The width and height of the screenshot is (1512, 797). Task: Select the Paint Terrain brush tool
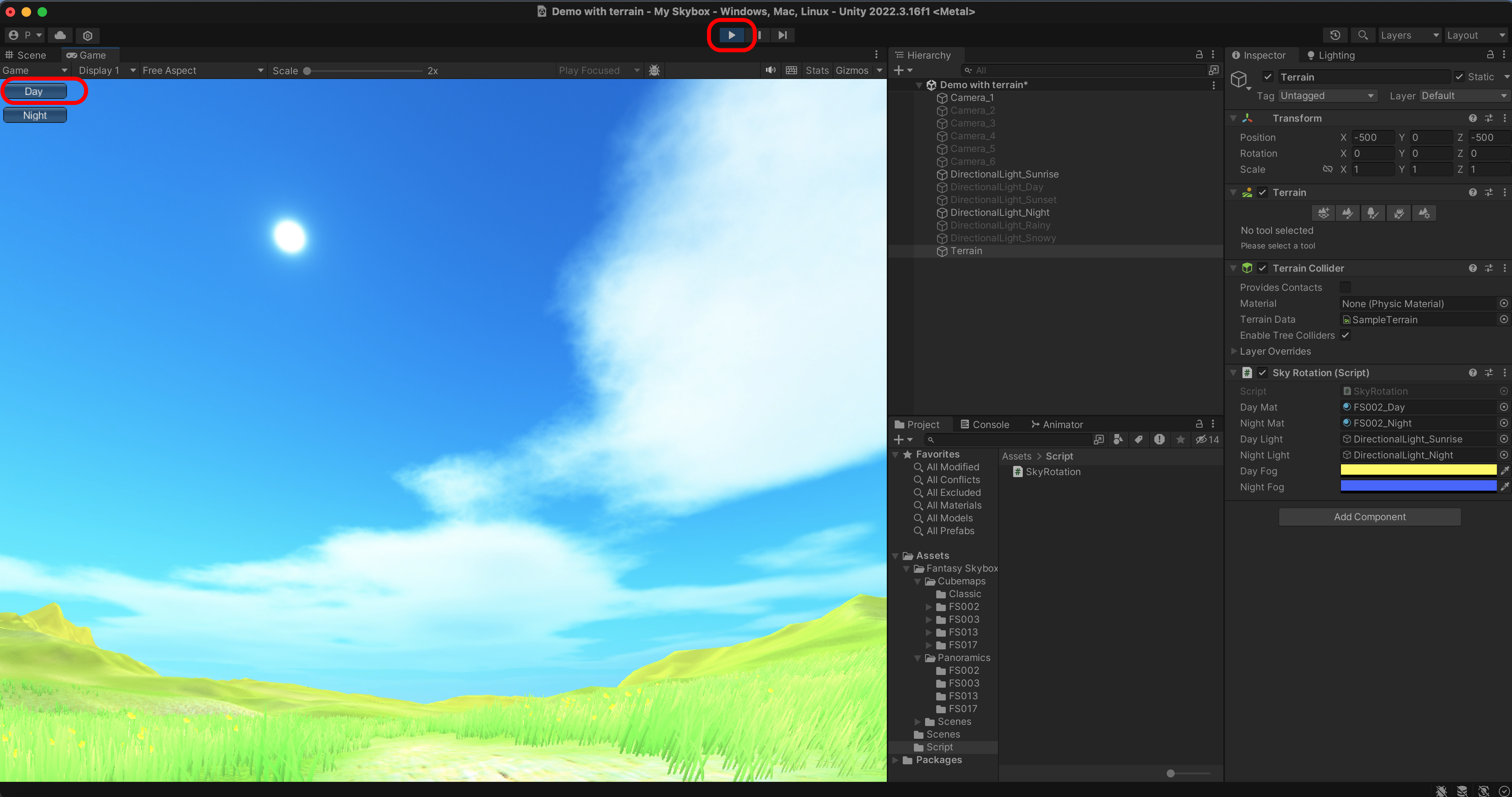pyautogui.click(x=1348, y=213)
